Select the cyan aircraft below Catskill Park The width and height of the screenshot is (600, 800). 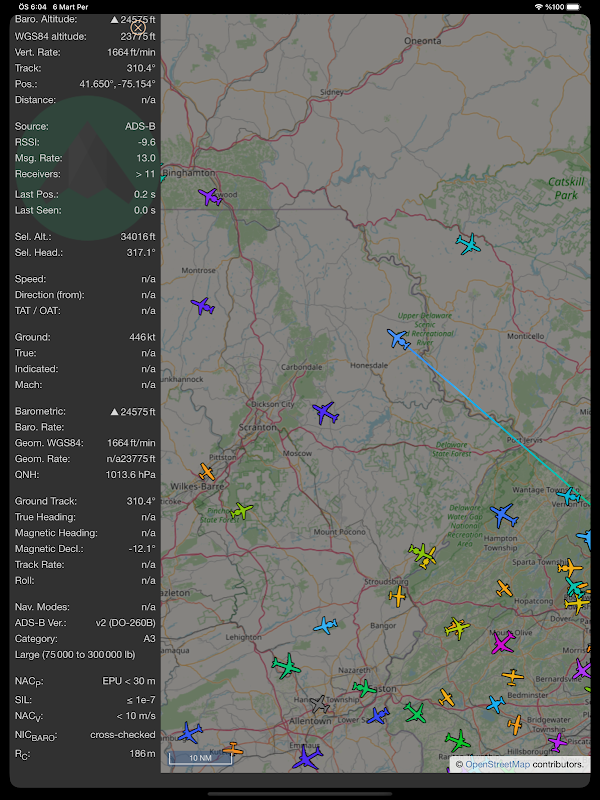tap(468, 244)
